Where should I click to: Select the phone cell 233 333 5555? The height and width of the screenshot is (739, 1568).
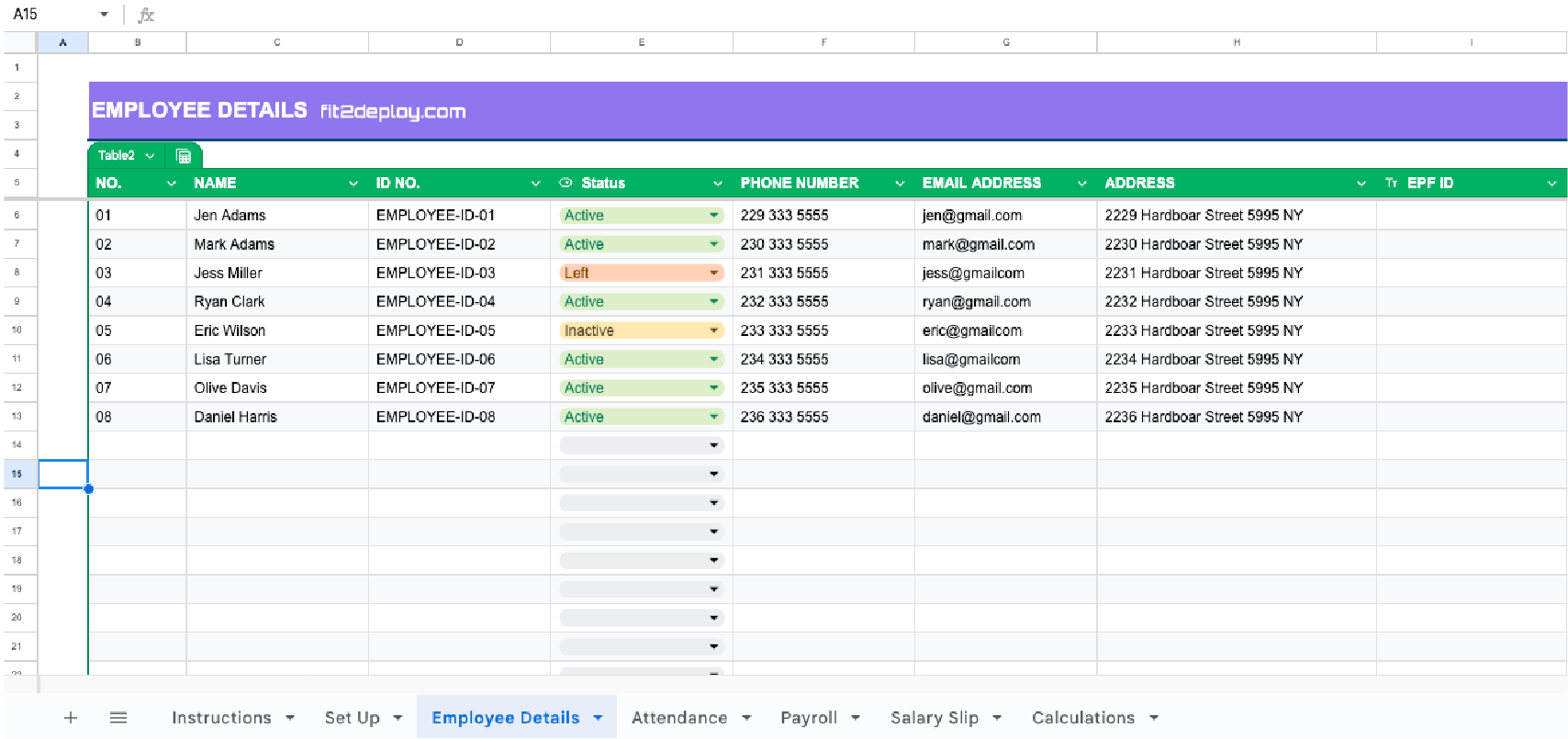(823, 330)
